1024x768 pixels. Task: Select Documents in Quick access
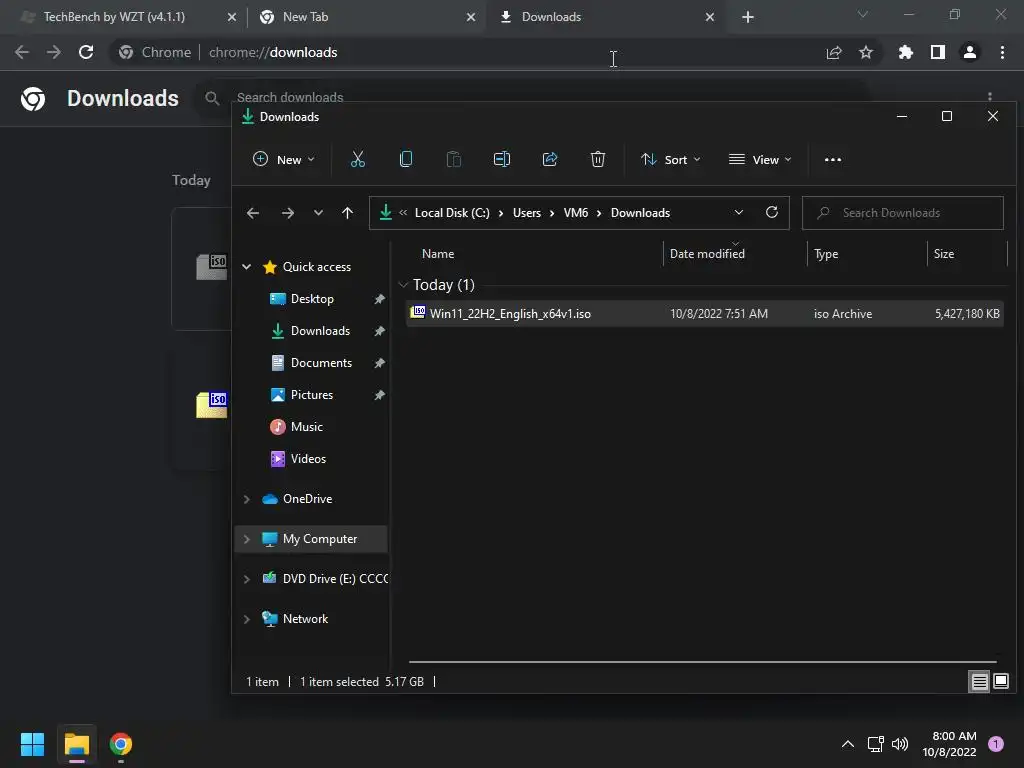pyautogui.click(x=321, y=363)
